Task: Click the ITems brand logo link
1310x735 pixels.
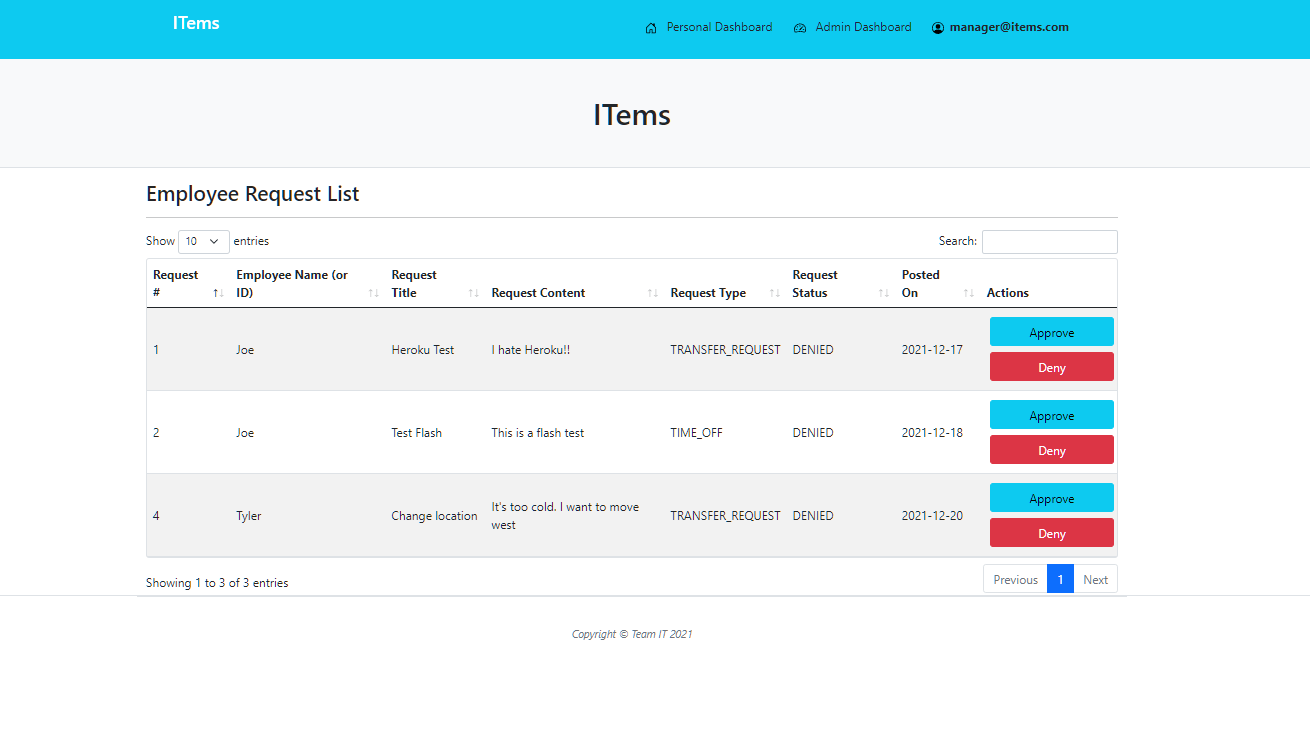Action: coord(196,23)
